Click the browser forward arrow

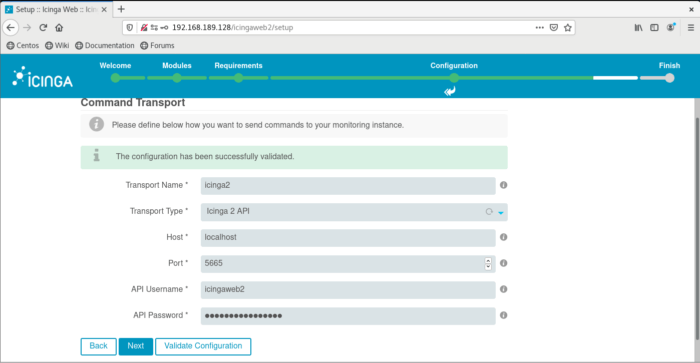pos(27,28)
